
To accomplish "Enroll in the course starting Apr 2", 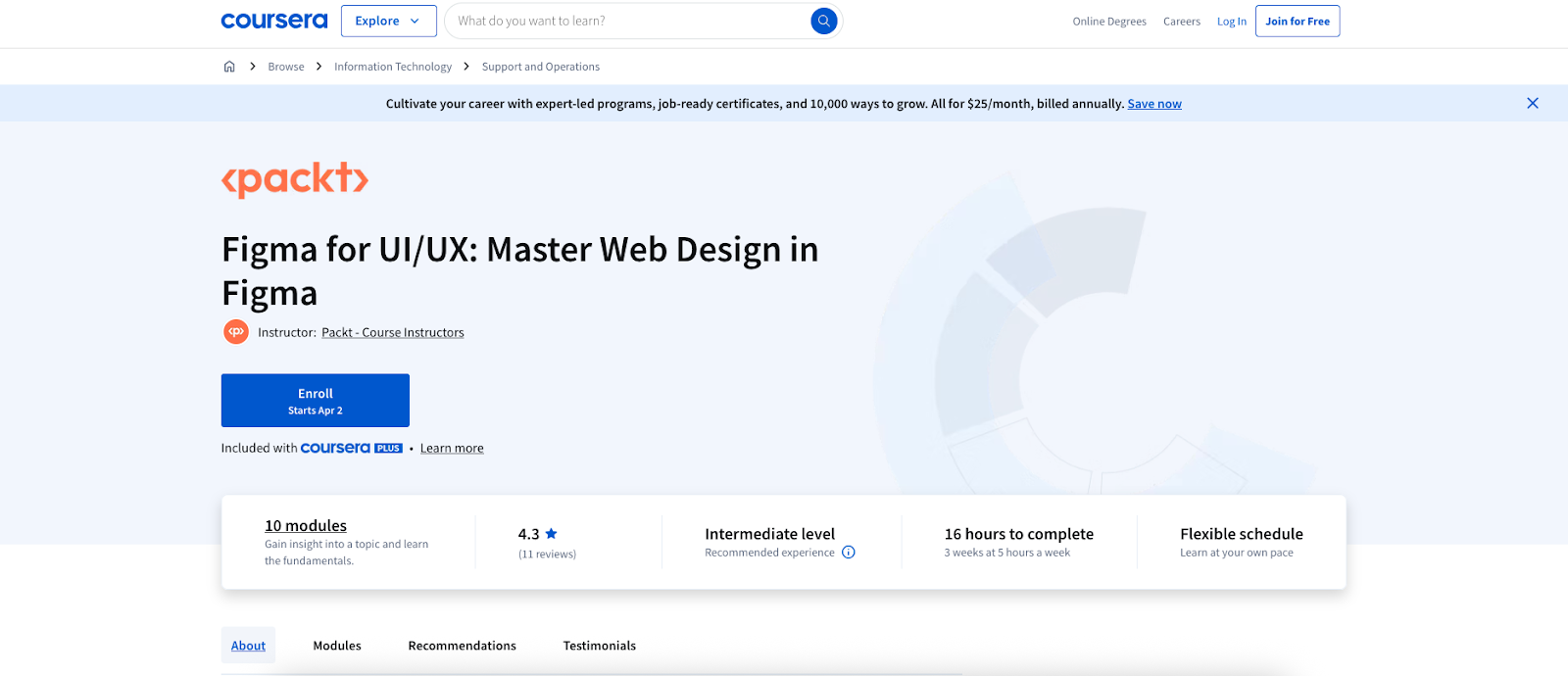I will point(316,401).
